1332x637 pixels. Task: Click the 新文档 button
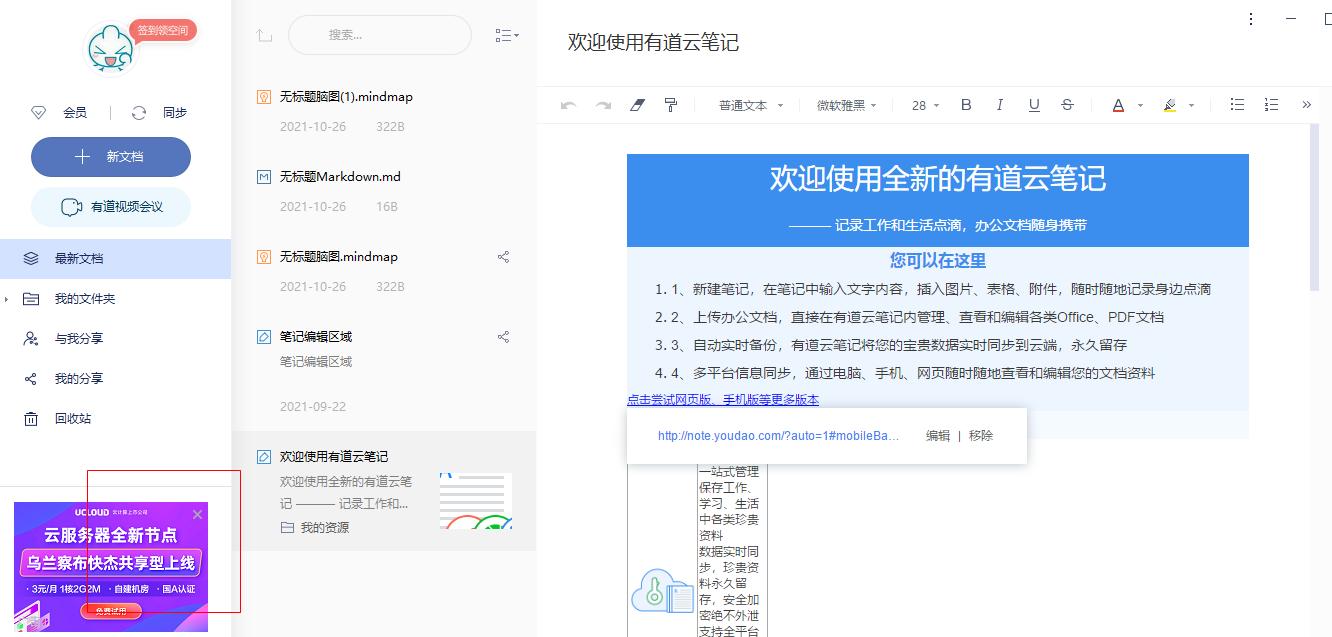(110, 157)
